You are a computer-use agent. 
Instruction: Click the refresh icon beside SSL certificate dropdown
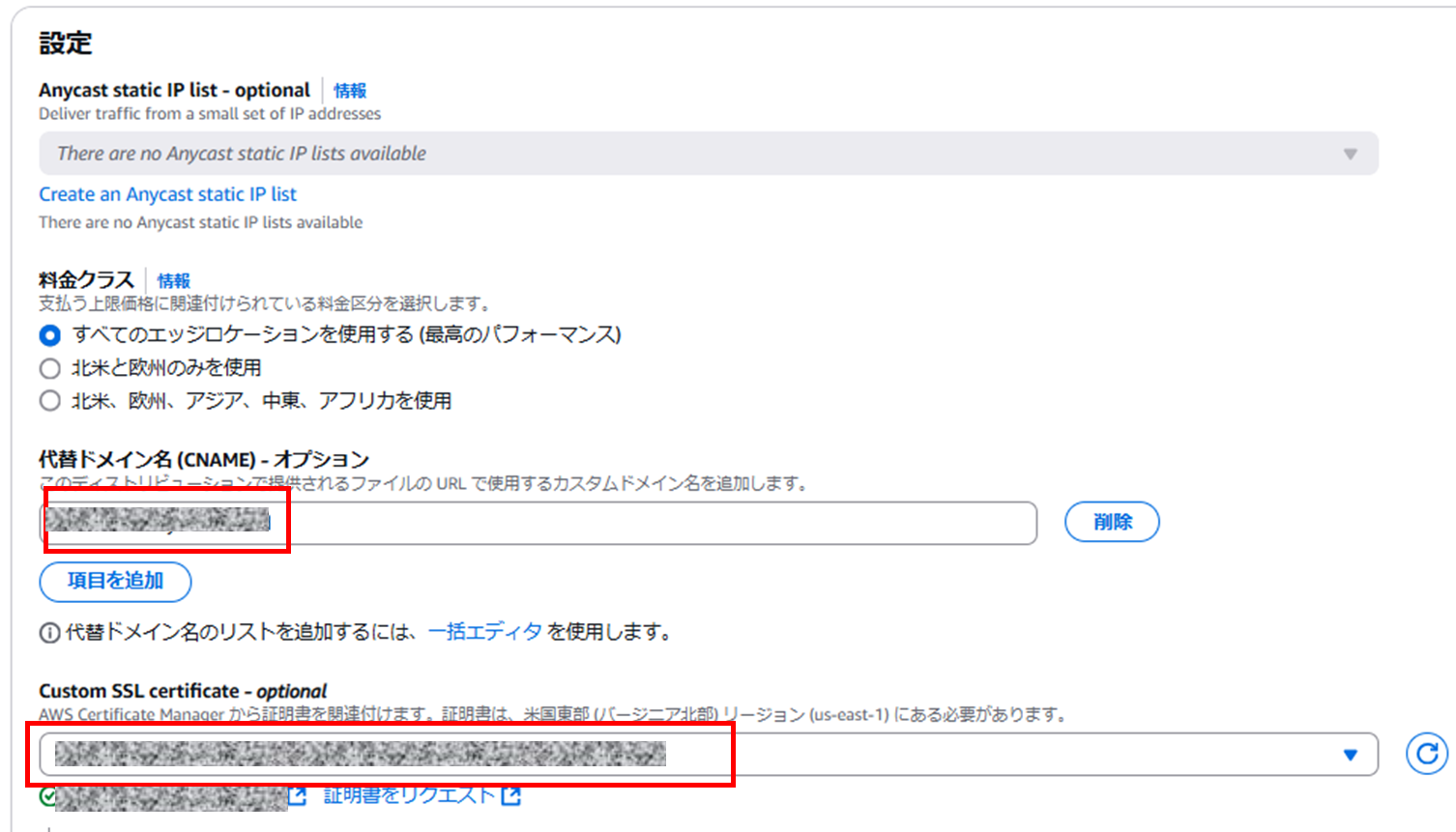point(1427,754)
